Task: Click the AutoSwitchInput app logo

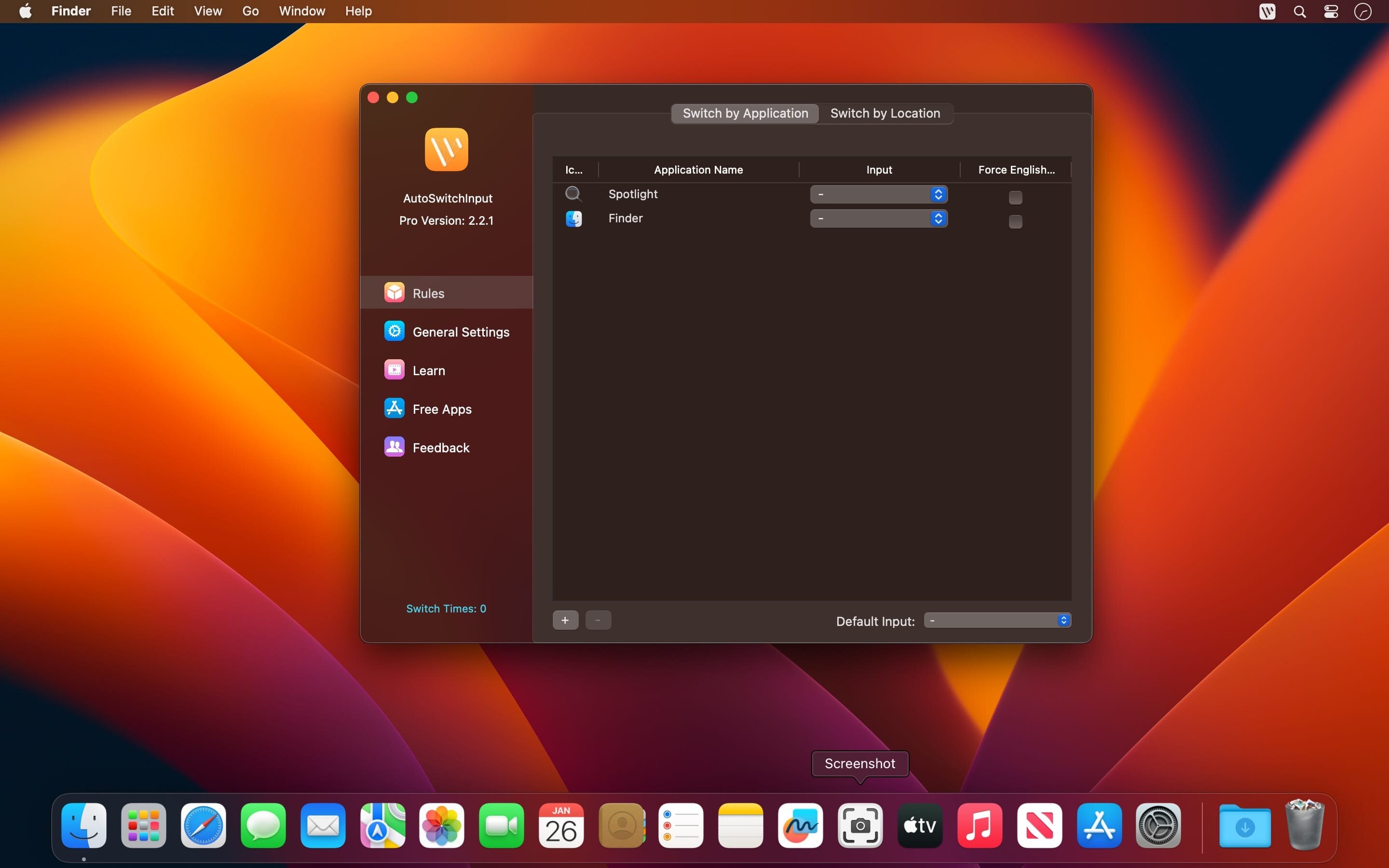Action: [x=446, y=149]
